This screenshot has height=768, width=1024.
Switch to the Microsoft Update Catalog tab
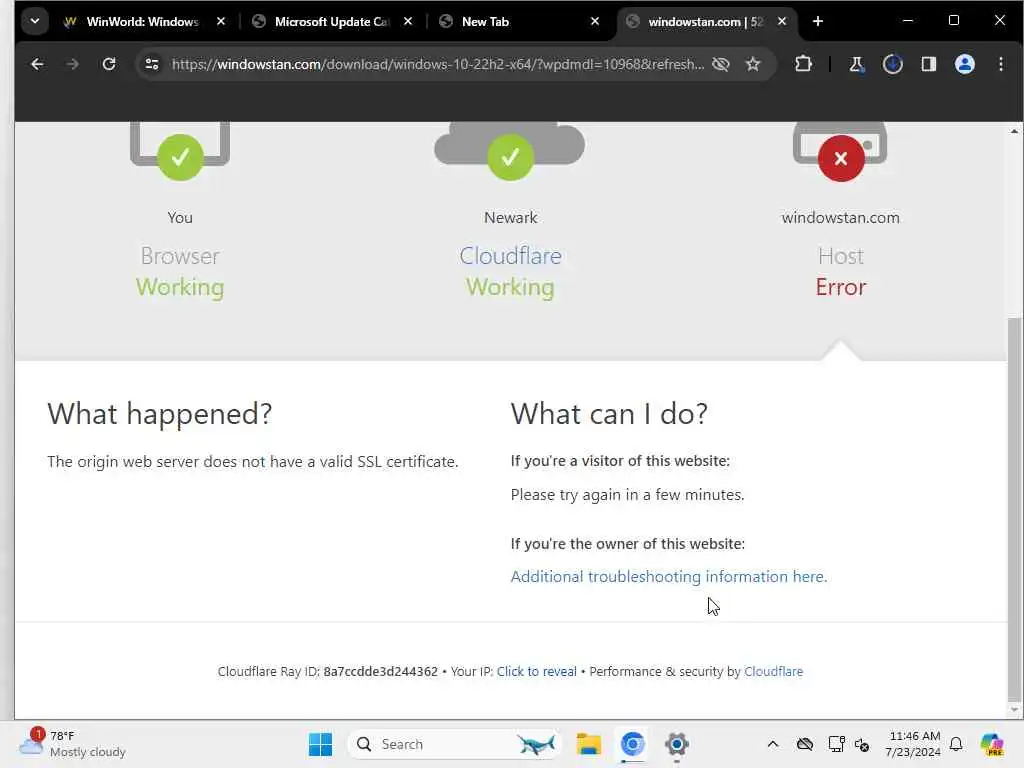[x=331, y=22]
